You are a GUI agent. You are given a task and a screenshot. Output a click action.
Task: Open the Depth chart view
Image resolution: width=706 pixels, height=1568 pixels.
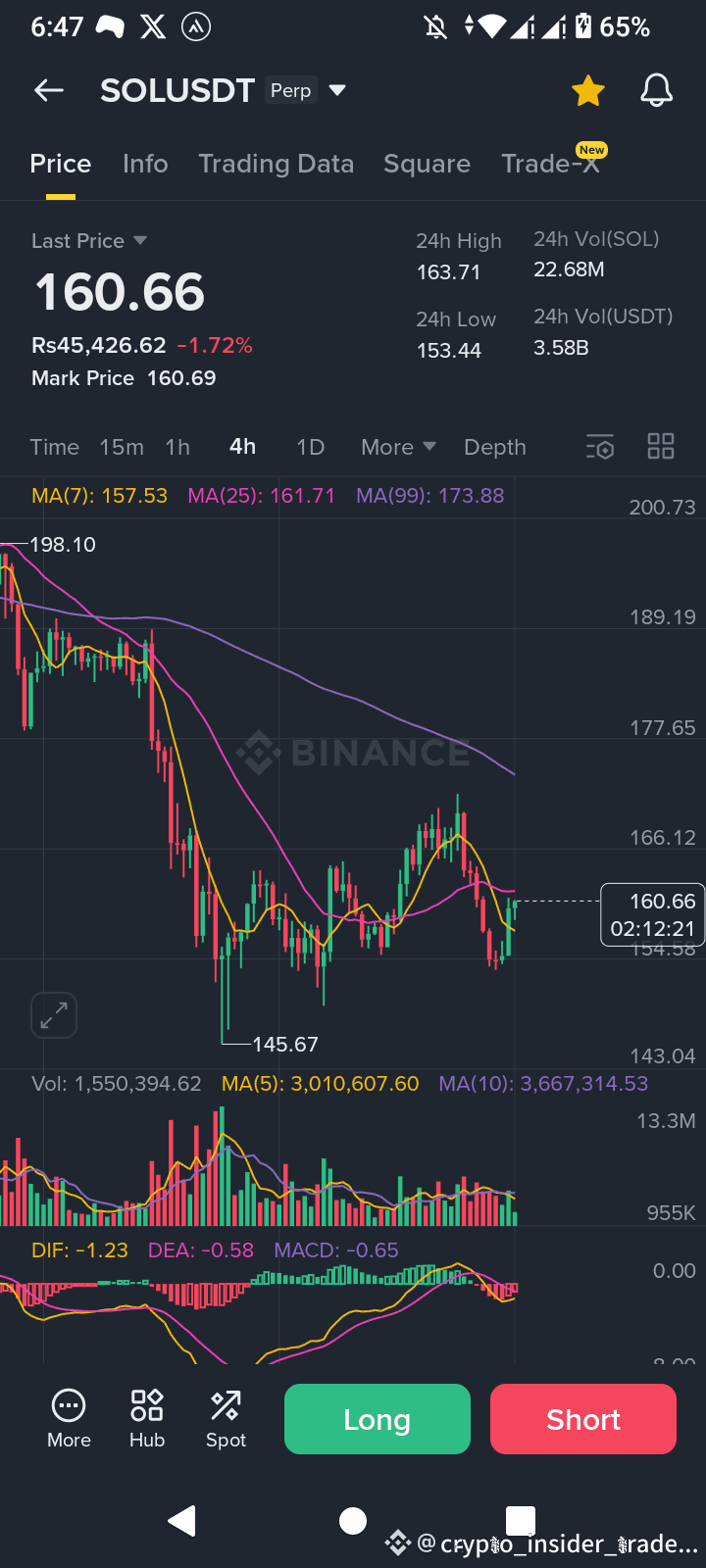(x=495, y=447)
